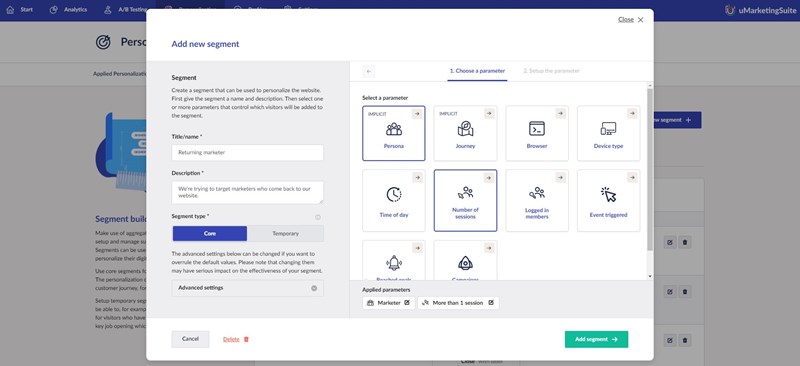The image size is (800, 366).
Task: Click the Add segment button
Action: (x=596, y=339)
